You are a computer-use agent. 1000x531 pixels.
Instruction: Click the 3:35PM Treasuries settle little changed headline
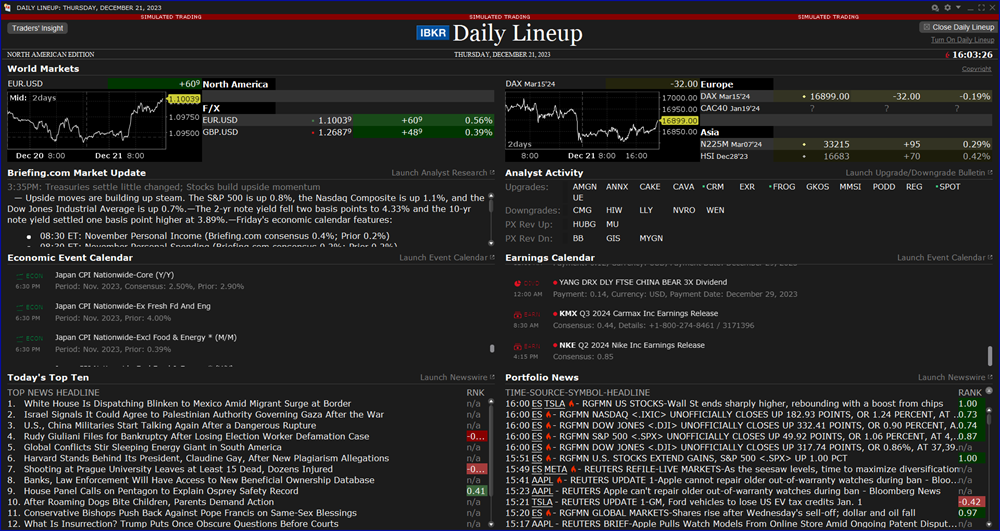pyautogui.click(x=164, y=187)
